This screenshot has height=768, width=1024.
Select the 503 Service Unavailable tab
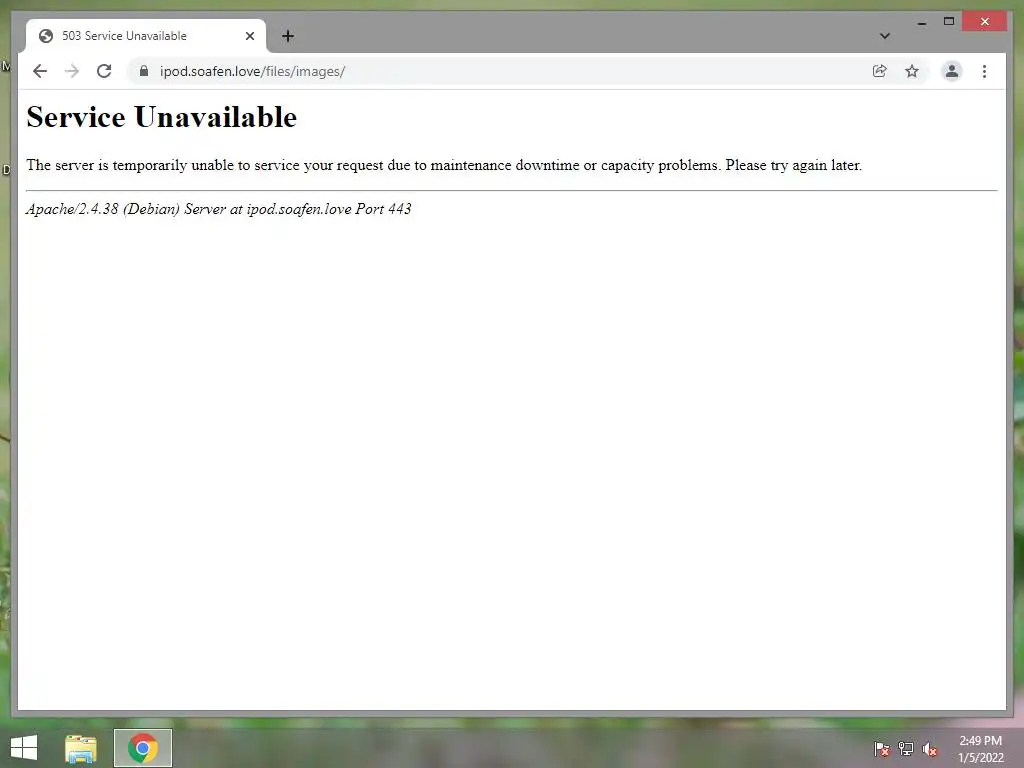[146, 36]
